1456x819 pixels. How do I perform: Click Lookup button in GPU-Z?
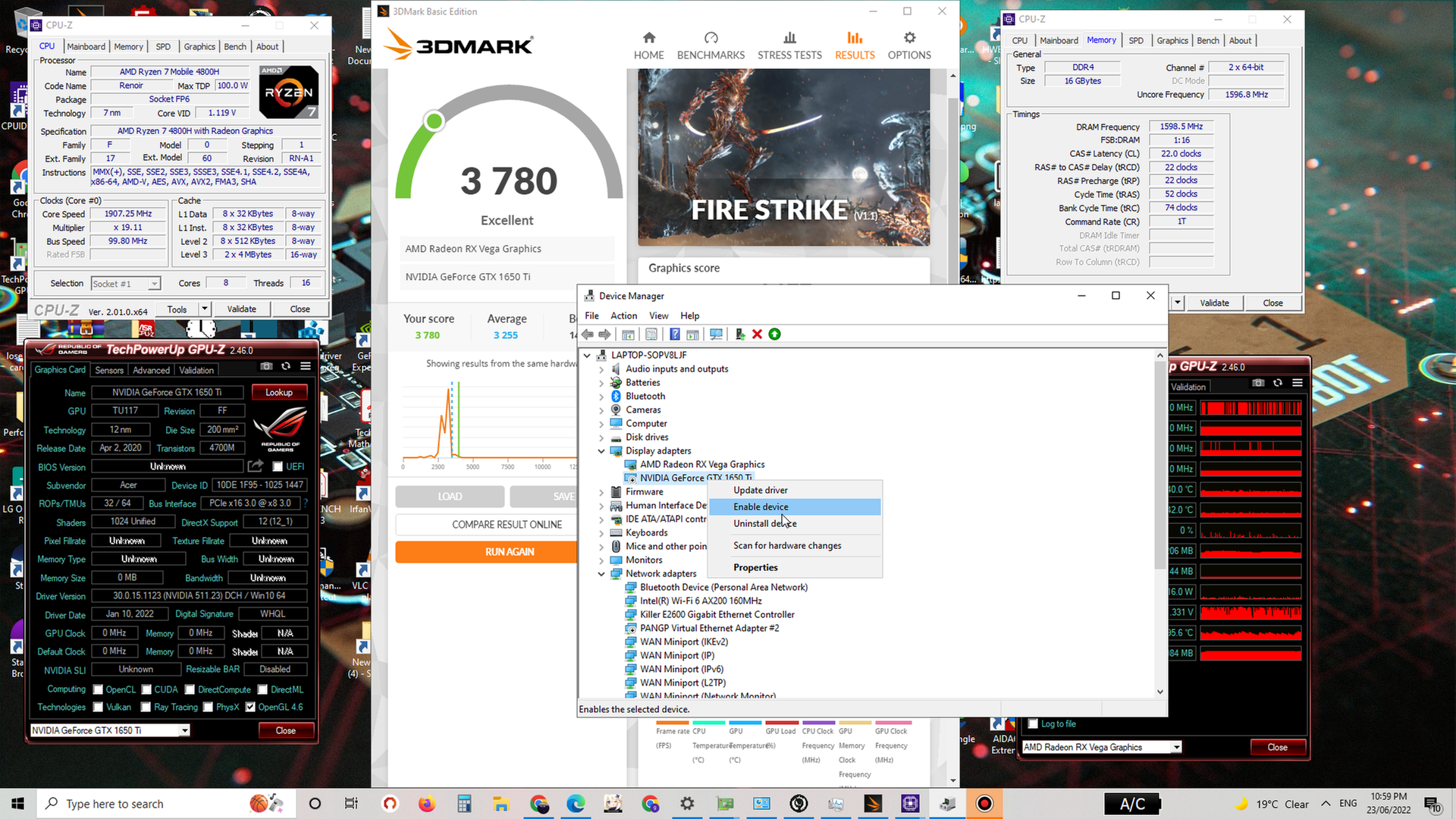[x=279, y=392]
